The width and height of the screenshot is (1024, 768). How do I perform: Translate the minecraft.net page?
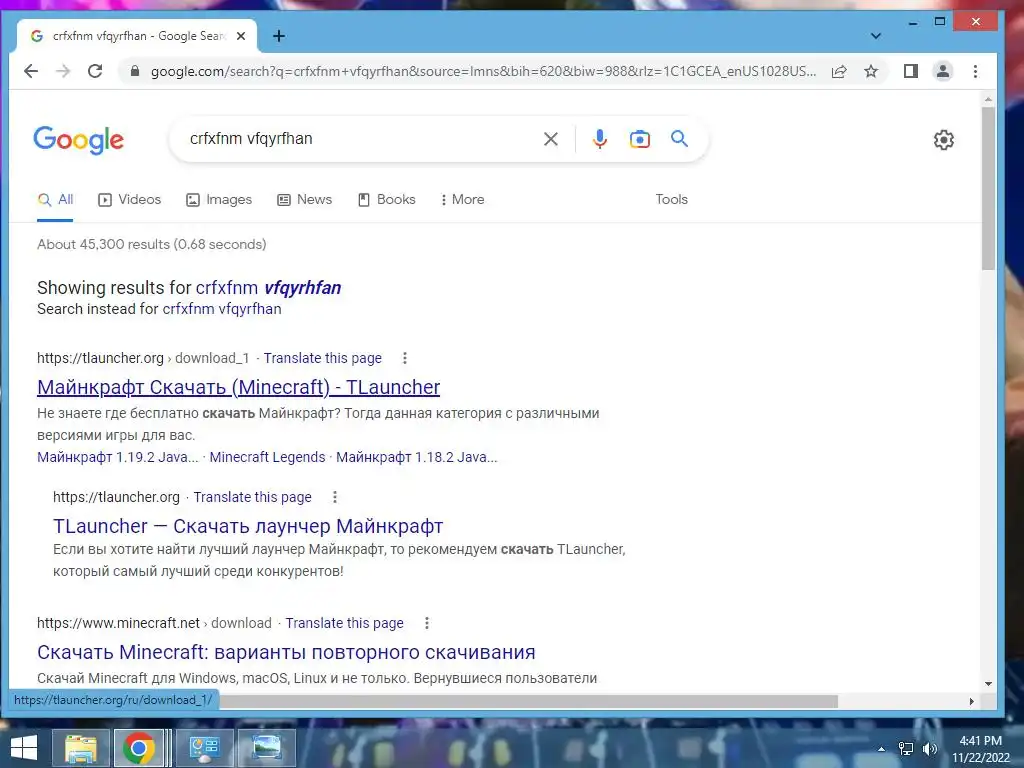pos(345,623)
